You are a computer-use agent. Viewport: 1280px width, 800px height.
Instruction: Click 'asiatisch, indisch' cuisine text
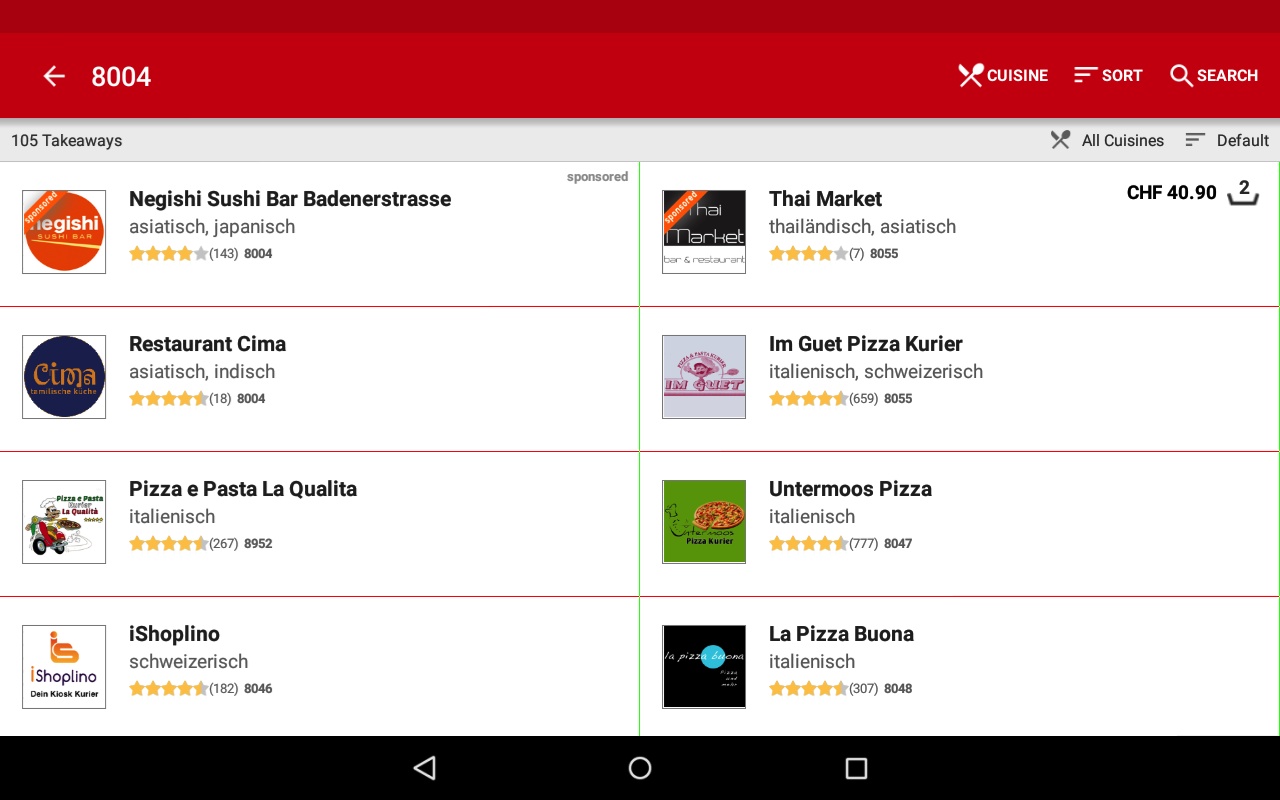pos(202,372)
